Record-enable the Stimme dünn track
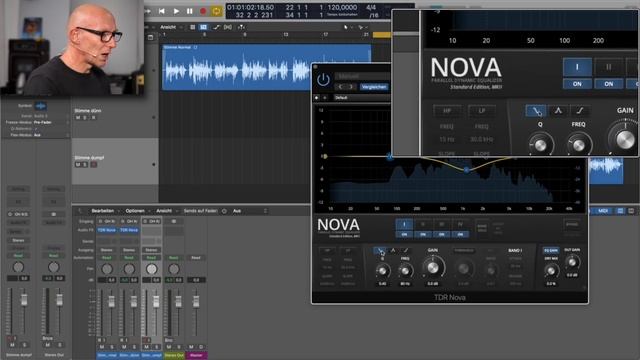Viewport: 640px width, 360px height. pyautogui.click(x=93, y=118)
